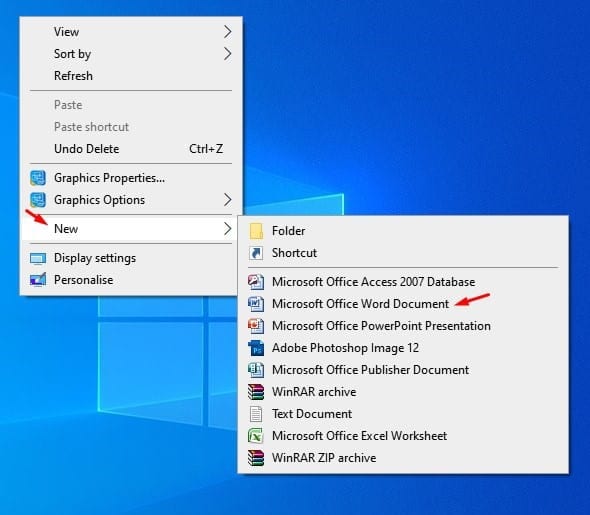Click the Text Document page icon
Image resolution: width=590 pixels, height=515 pixels.
(x=256, y=414)
